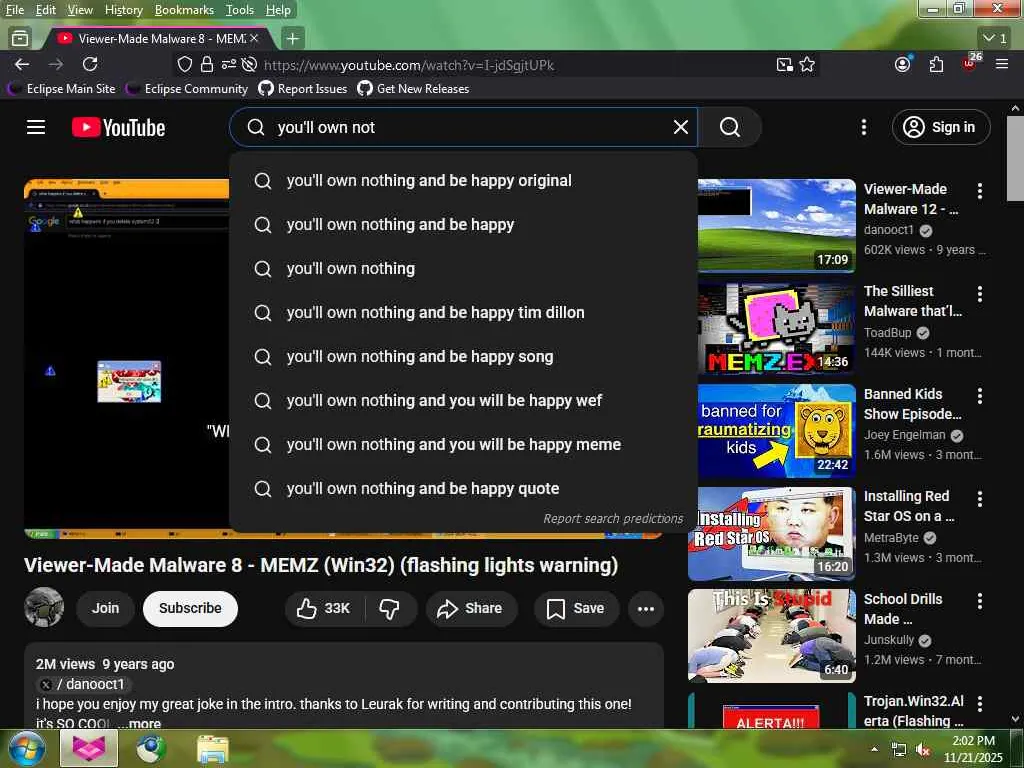Image resolution: width=1024 pixels, height=768 pixels.
Task: Open options menu for Installing Red Star OS
Action: tap(980, 499)
